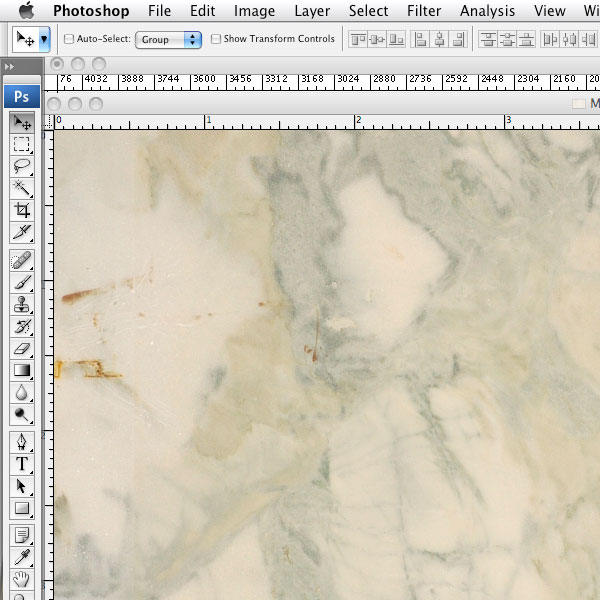600x600 pixels.
Task: Open the Layer menu
Action: pyautogui.click(x=312, y=11)
